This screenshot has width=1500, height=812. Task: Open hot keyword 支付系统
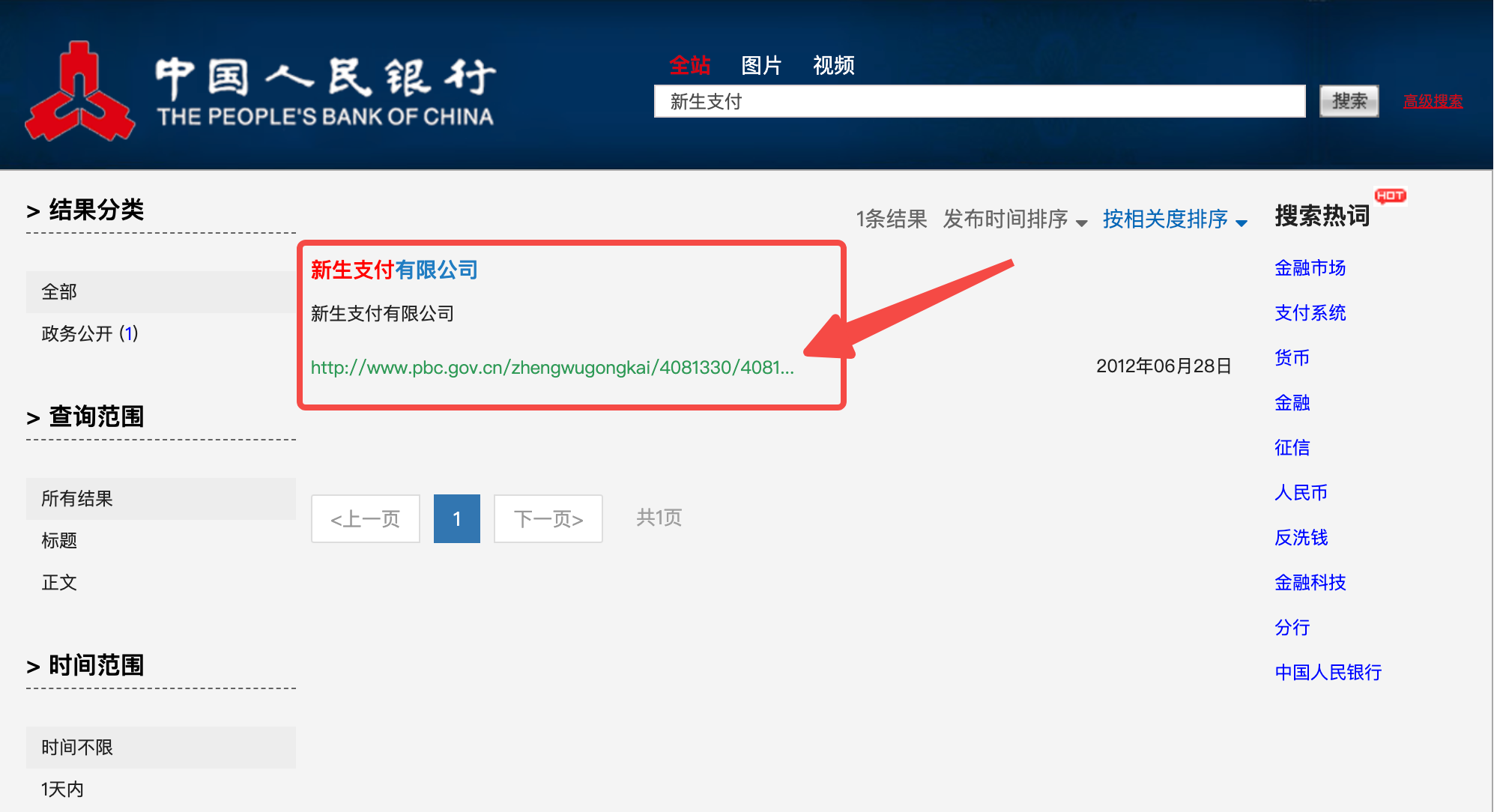1310,312
